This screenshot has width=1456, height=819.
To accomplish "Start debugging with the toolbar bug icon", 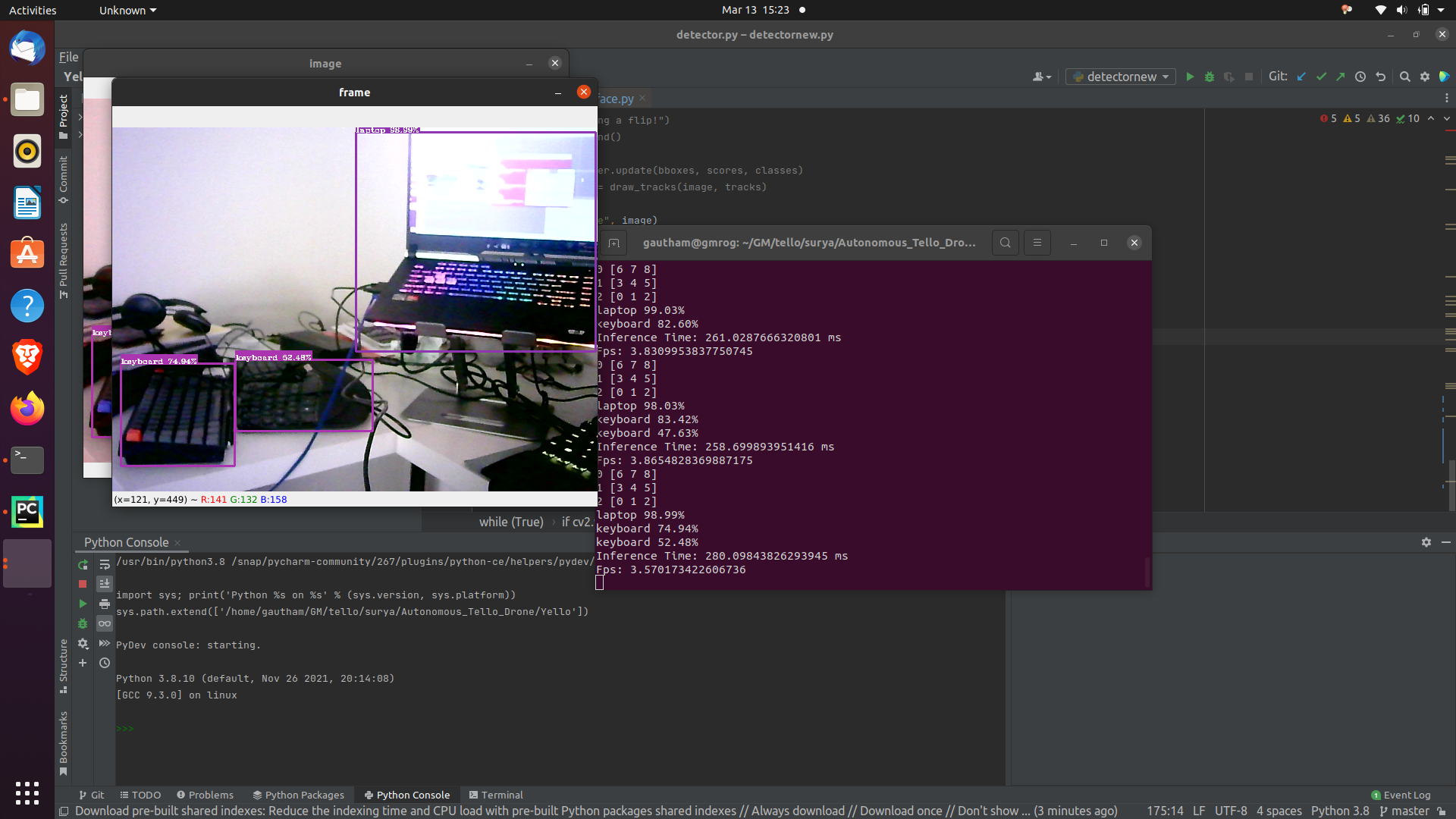I will click(1210, 77).
